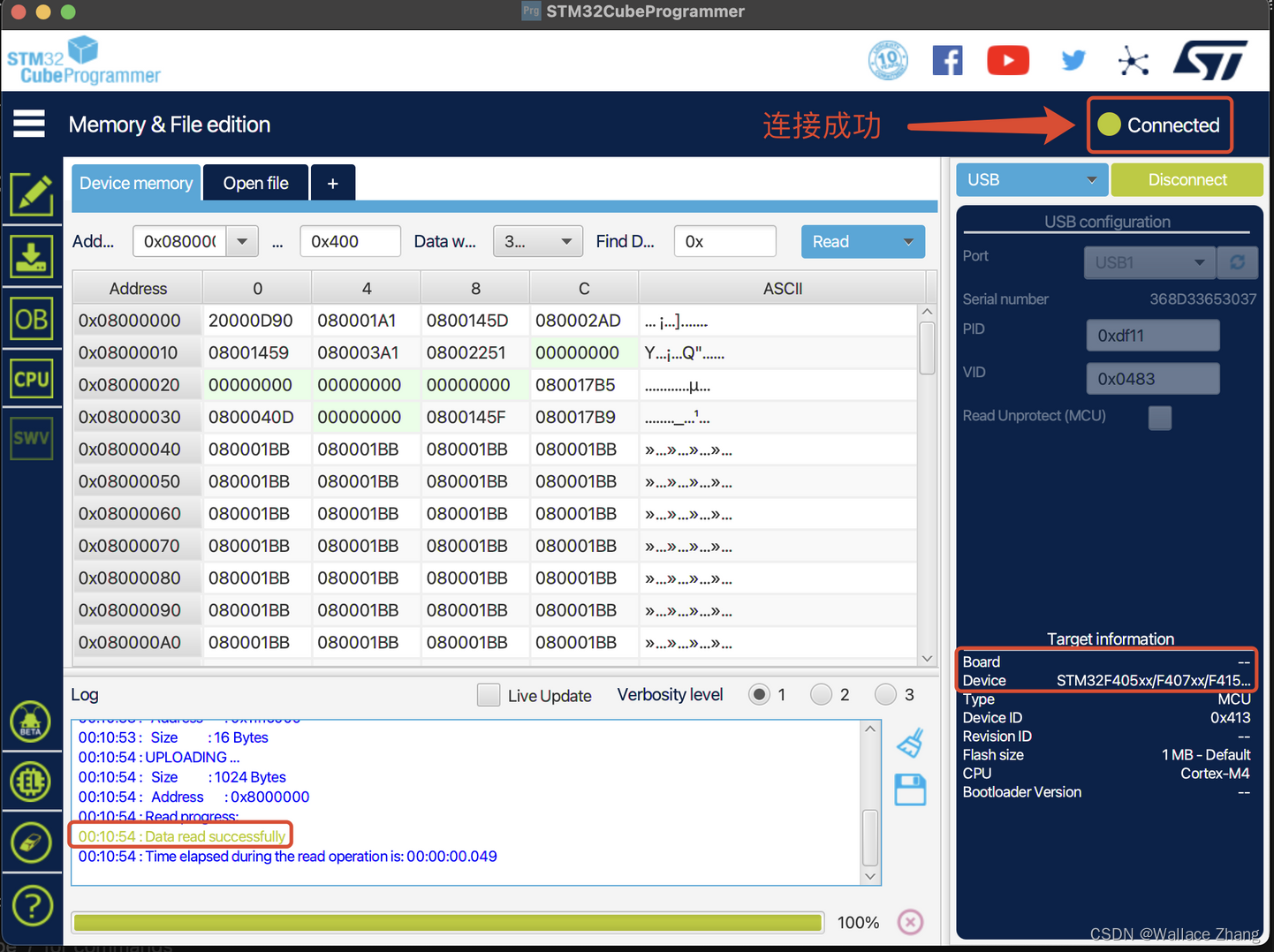Open the hamburger main menu

(29, 124)
